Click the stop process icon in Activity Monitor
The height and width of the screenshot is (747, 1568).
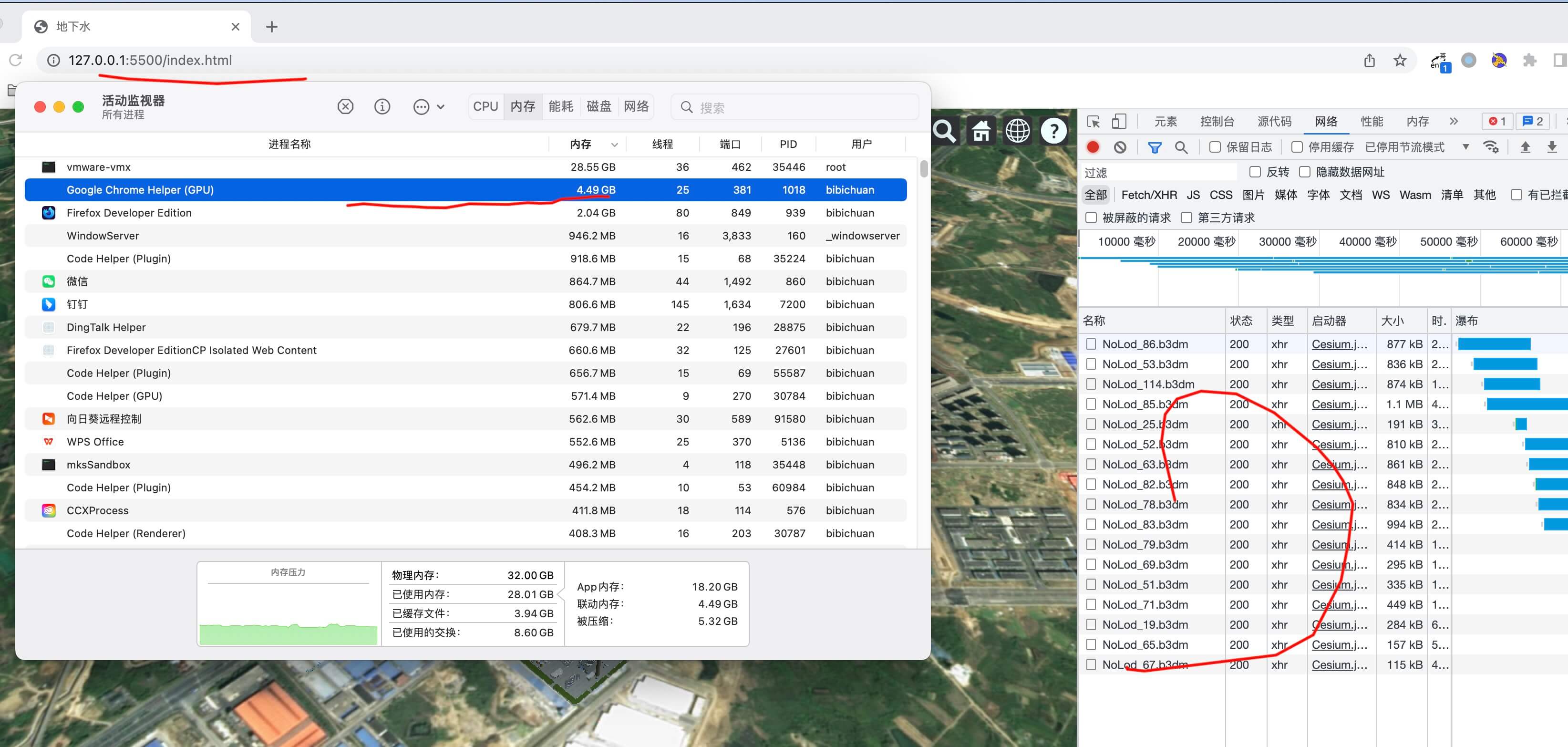(345, 107)
